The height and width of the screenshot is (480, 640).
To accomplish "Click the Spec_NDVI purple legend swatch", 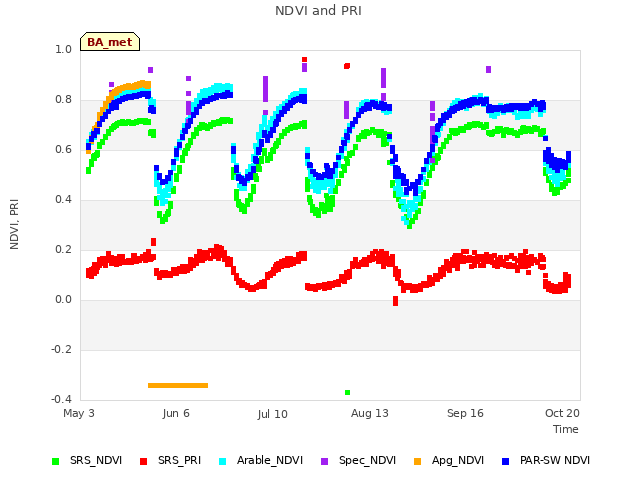I will pos(324,461).
